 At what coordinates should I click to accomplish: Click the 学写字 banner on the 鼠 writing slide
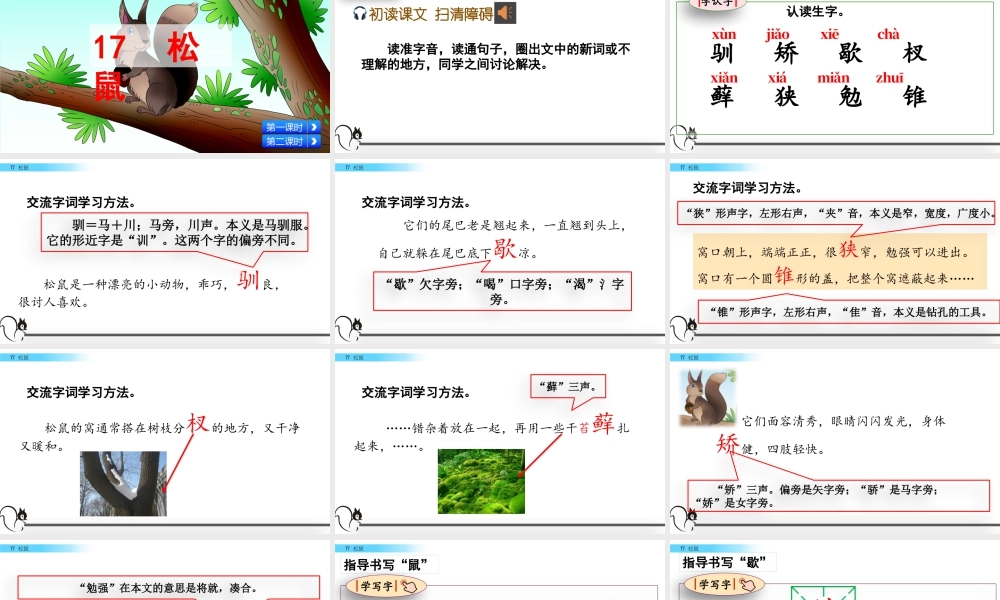click(x=378, y=585)
